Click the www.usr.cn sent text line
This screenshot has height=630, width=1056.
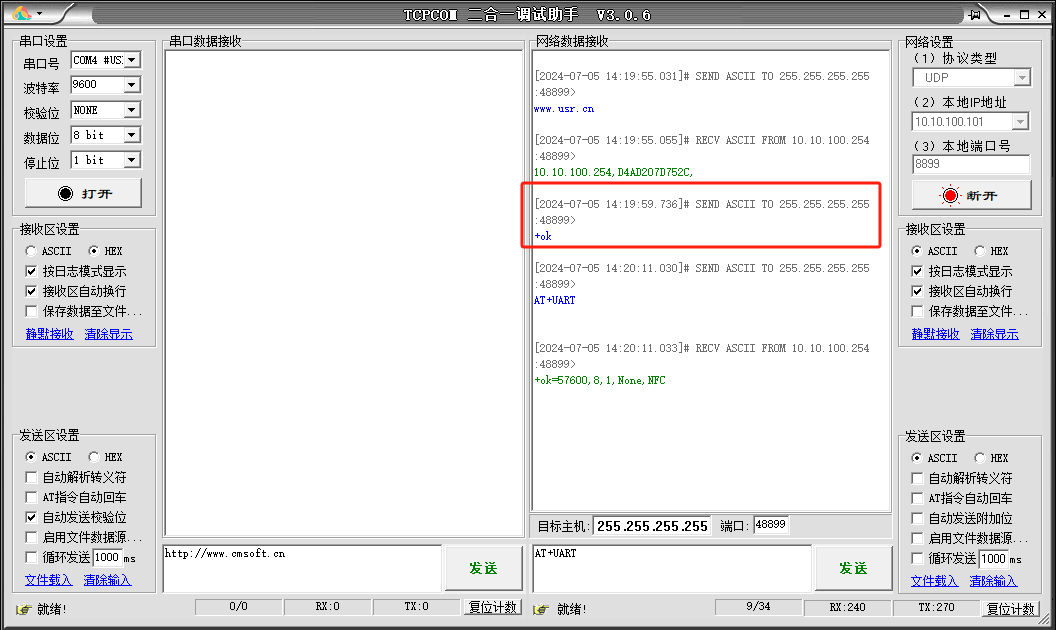564,108
